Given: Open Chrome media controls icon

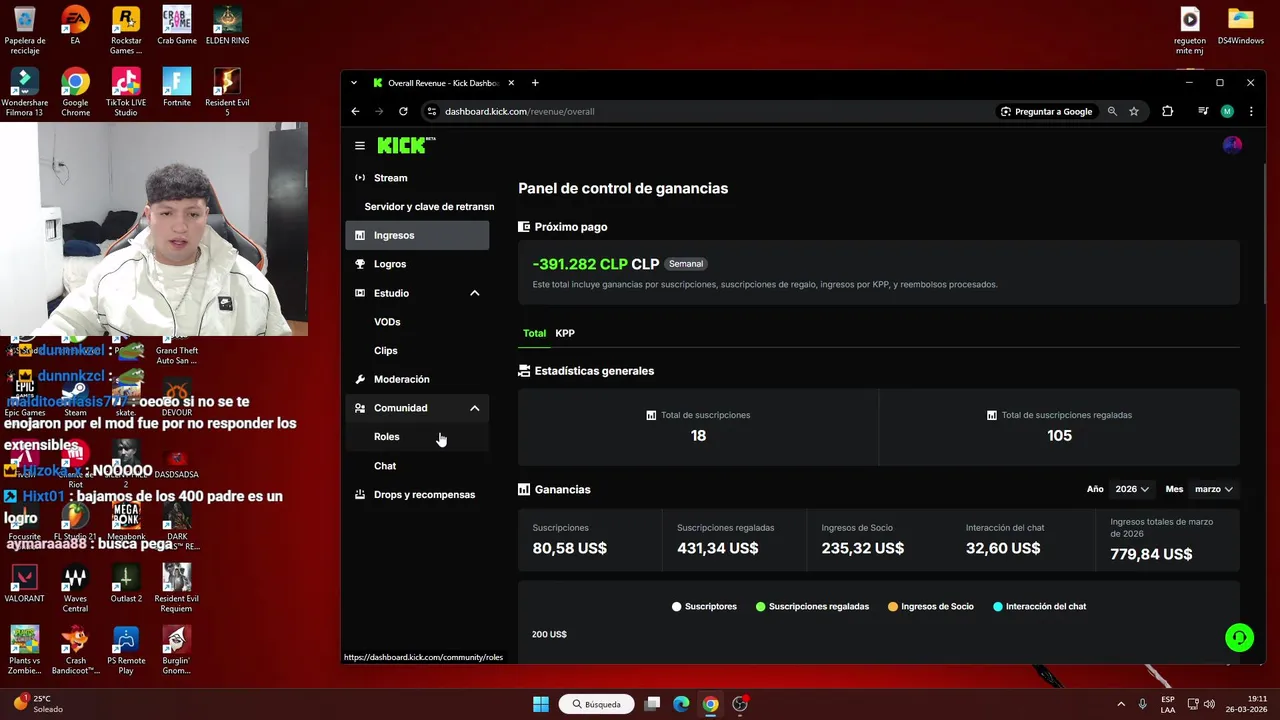Looking at the screenshot, I should tap(1203, 111).
